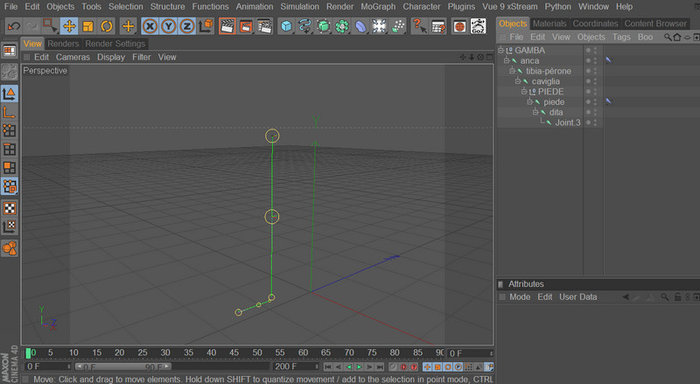Image resolution: width=700 pixels, height=384 pixels.
Task: Collapse the dita joint branch
Action: point(535,112)
